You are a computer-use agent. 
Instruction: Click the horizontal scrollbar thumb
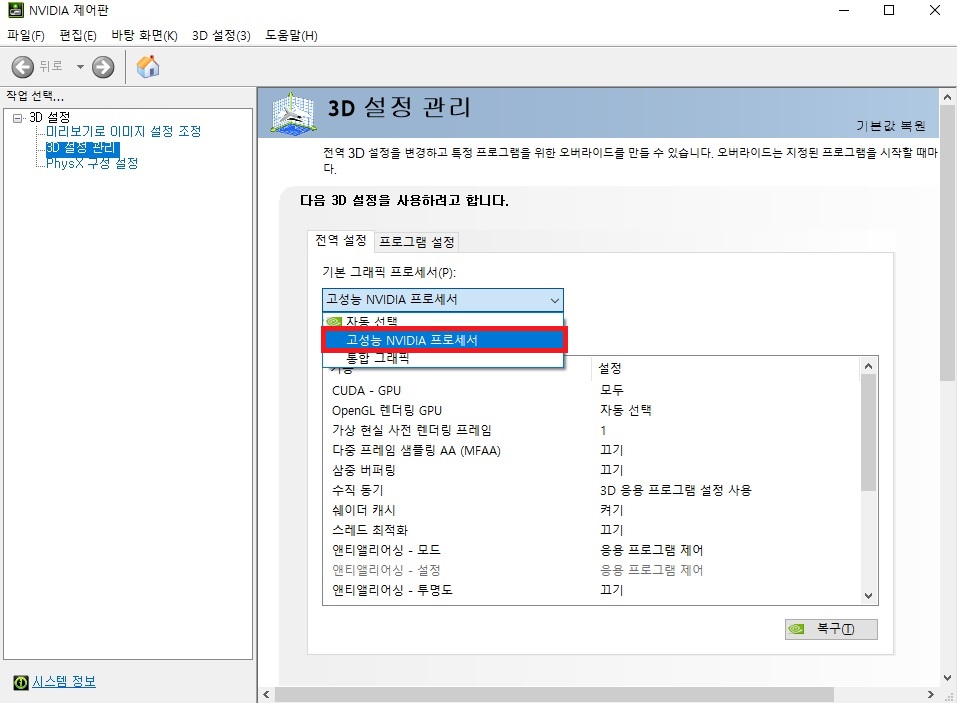554,694
